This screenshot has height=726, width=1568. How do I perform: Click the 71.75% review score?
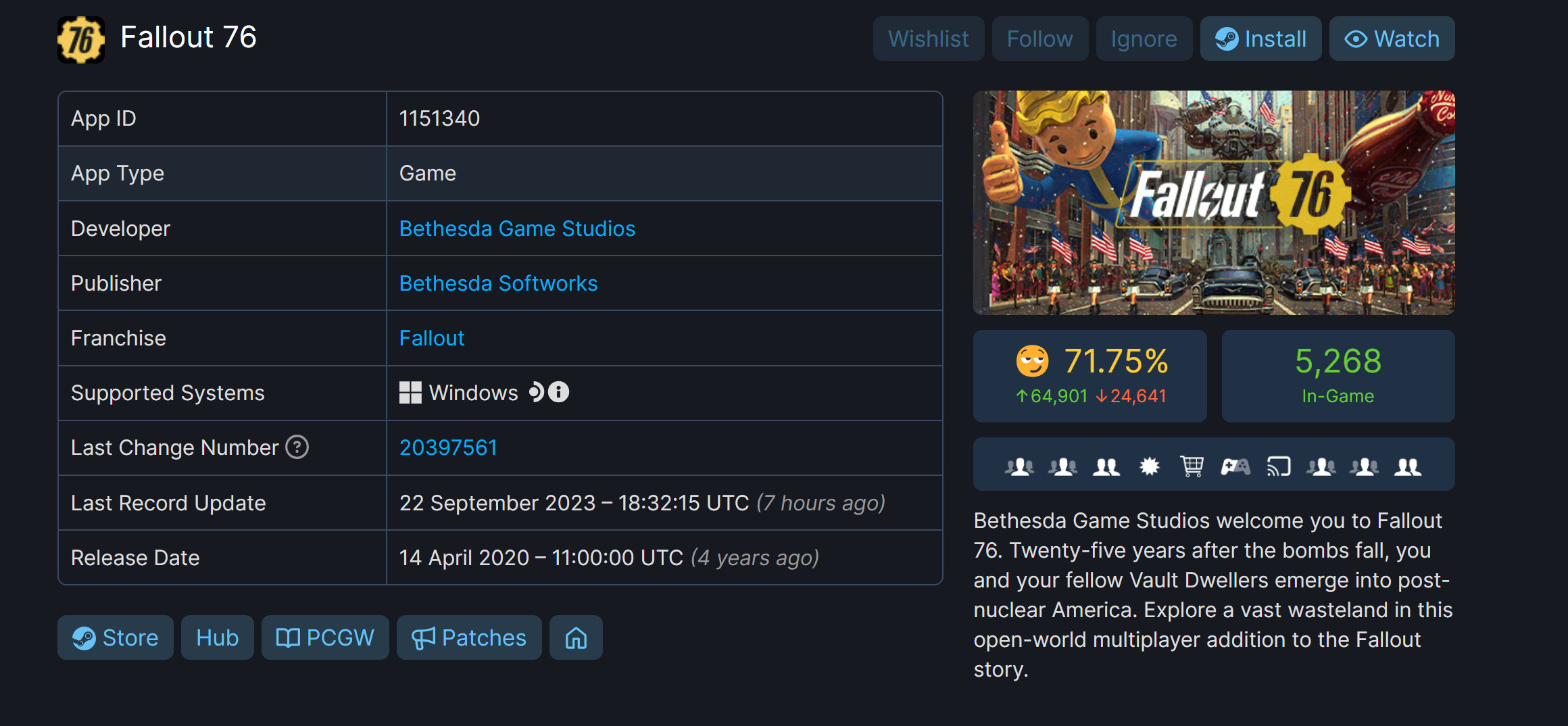point(1116,361)
